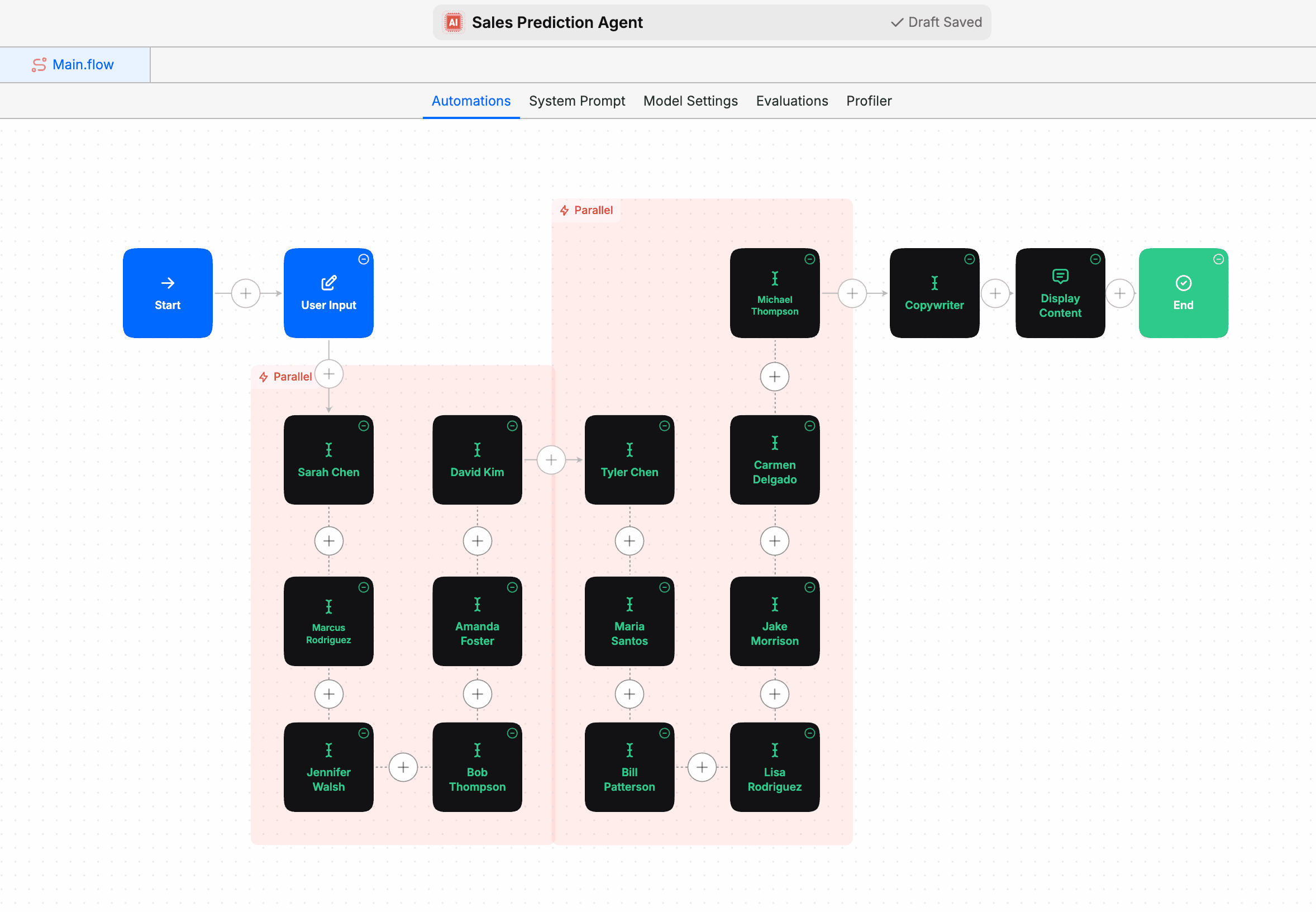The height and width of the screenshot is (912, 1316).
Task: Click the Start node arrow icon
Action: coord(168,282)
